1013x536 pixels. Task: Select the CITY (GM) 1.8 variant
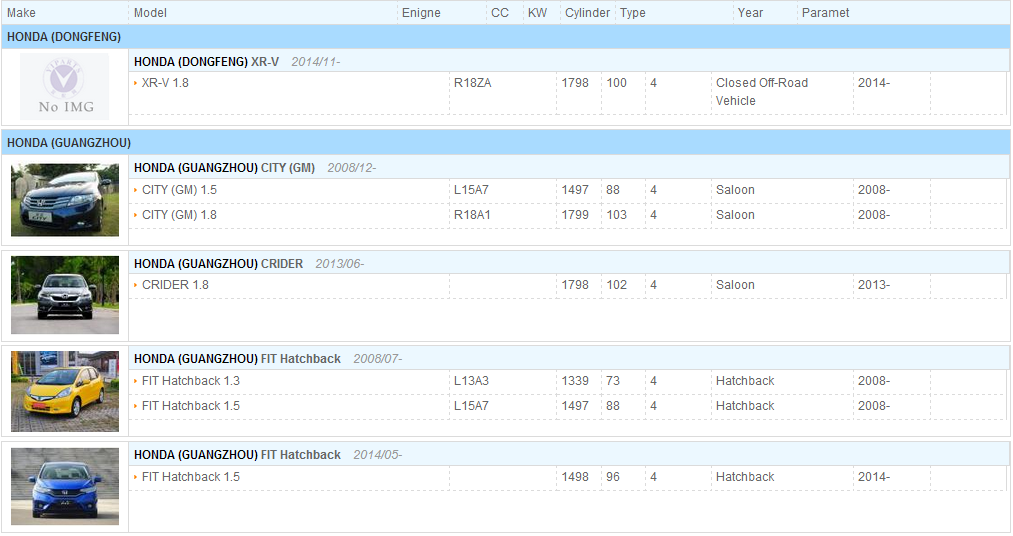point(179,215)
